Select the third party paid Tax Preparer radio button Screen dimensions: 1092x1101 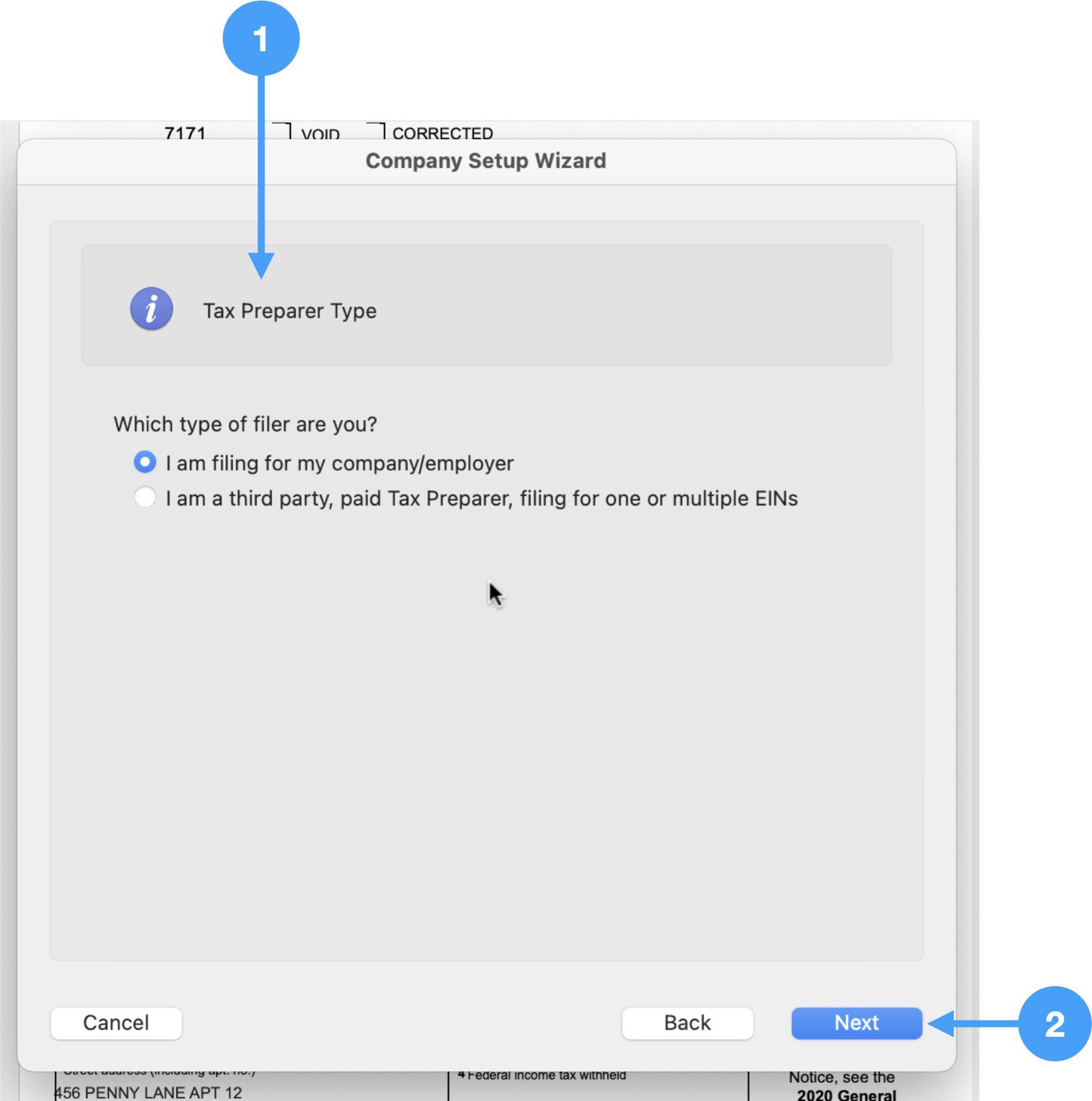(145, 497)
